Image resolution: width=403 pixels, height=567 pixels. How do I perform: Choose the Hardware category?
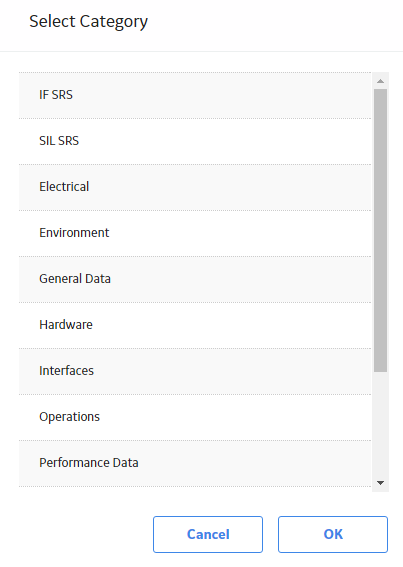click(x=195, y=325)
